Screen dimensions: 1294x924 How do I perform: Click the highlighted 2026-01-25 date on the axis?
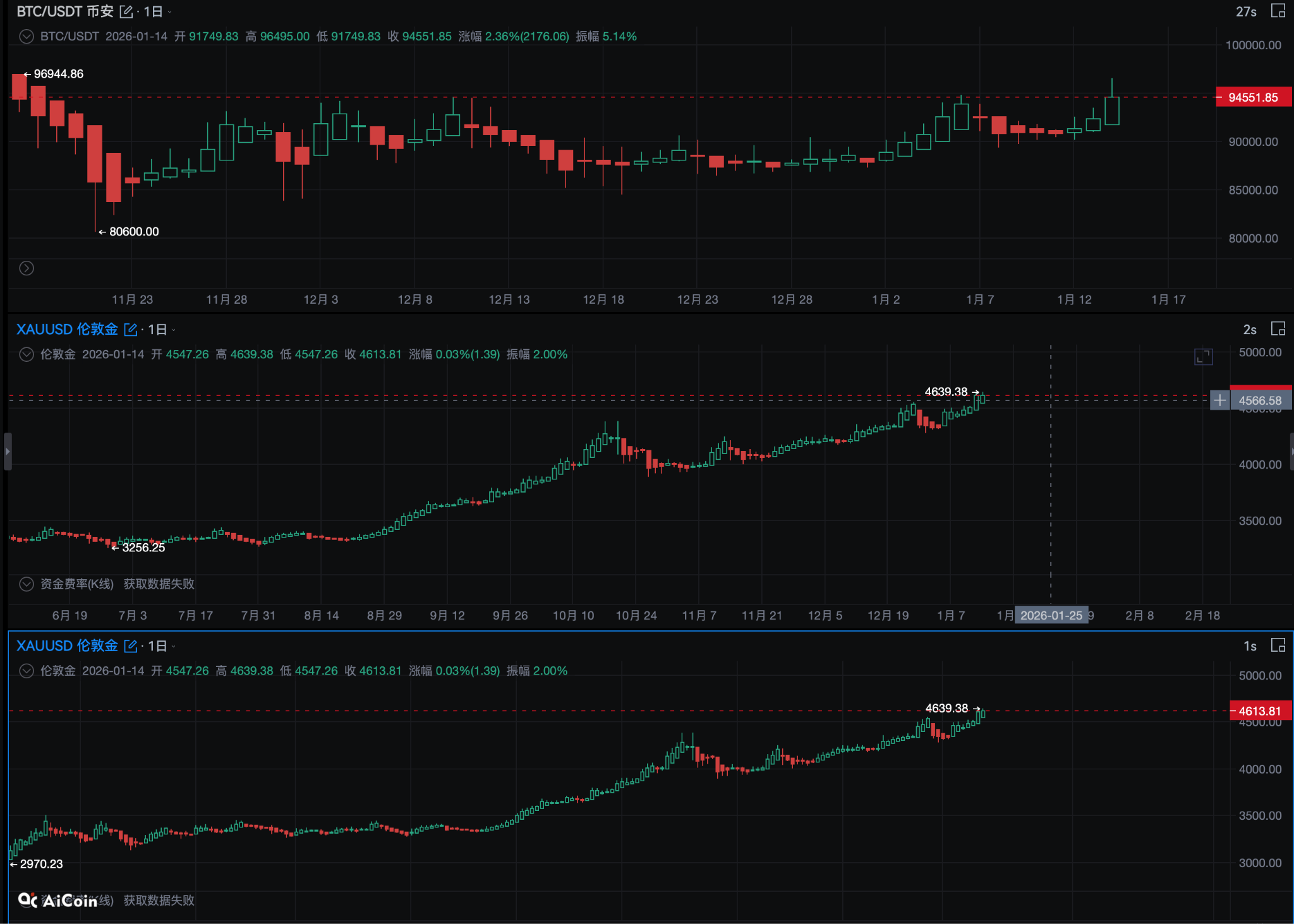coord(1052,615)
